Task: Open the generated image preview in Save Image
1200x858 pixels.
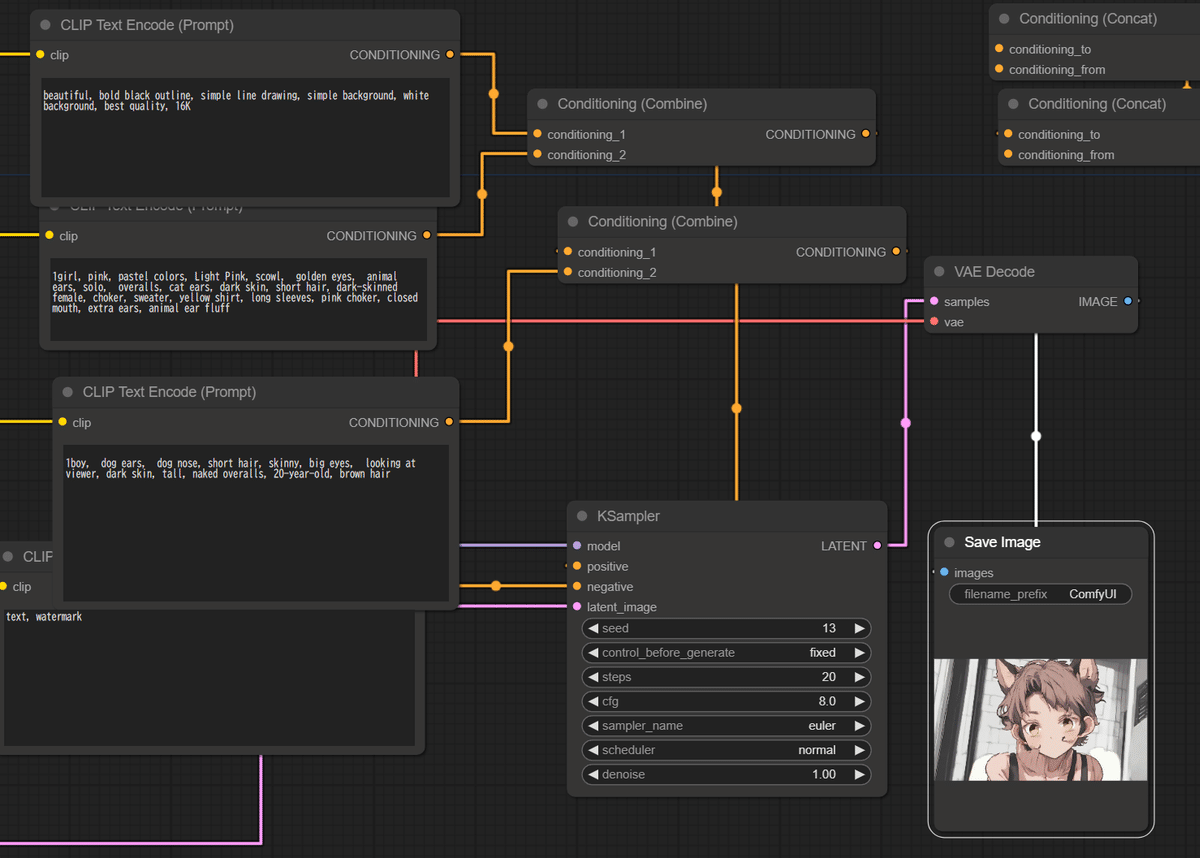Action: [1040, 719]
